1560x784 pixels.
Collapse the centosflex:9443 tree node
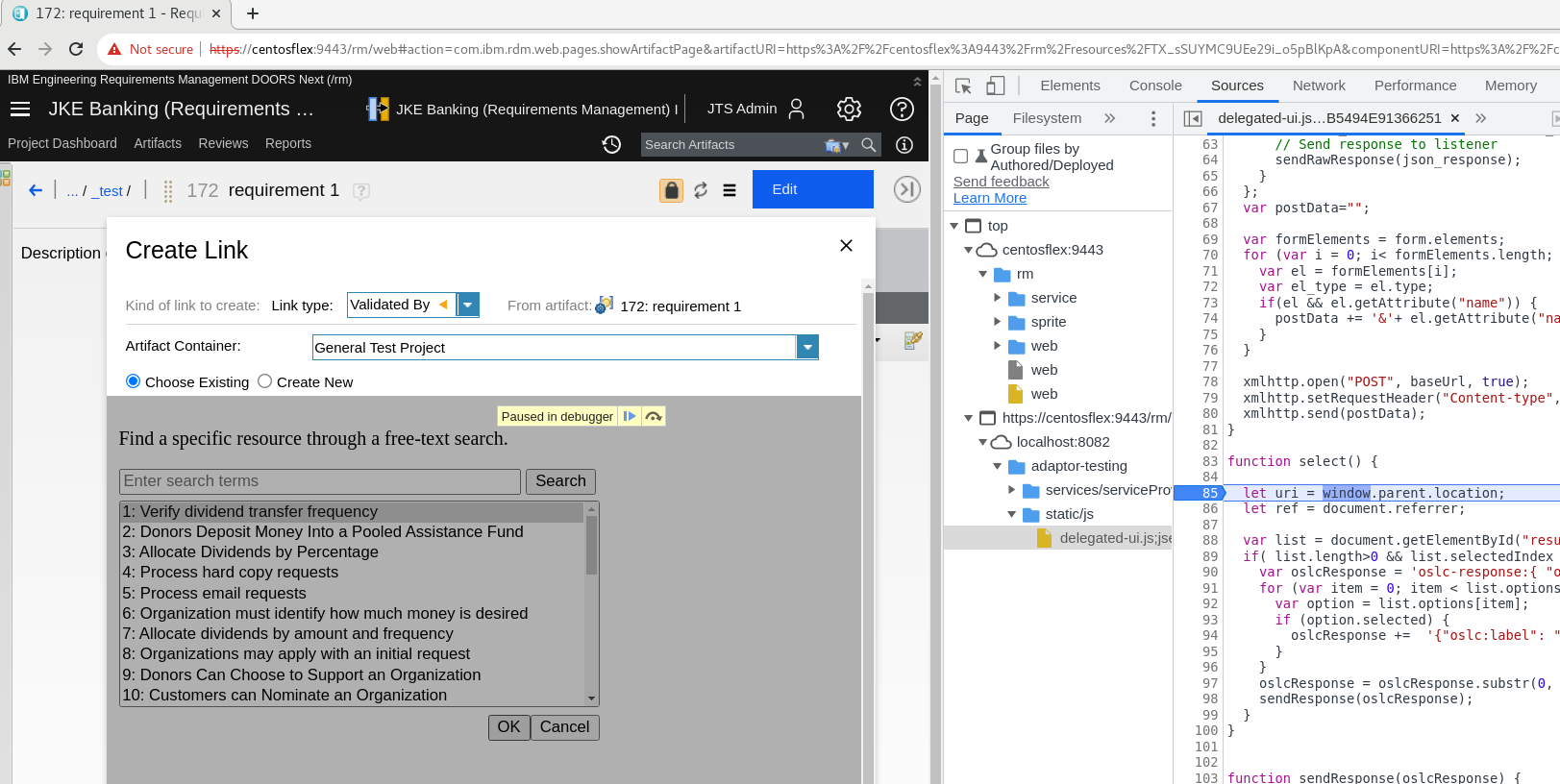tap(969, 250)
